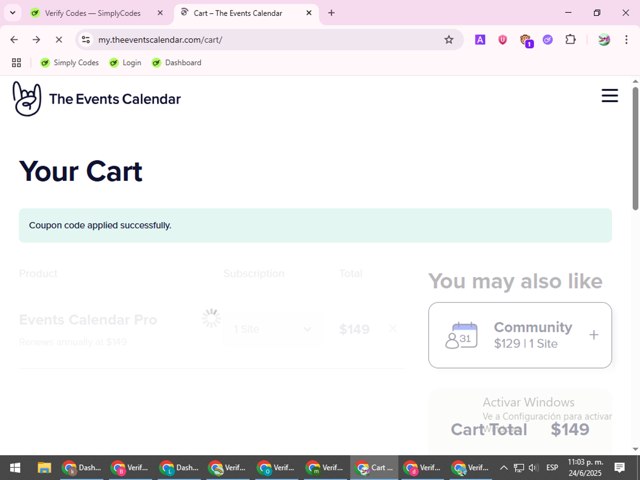Open the first Dash... Chrome taskbar window
This screenshot has width=640, height=480.
81,467
